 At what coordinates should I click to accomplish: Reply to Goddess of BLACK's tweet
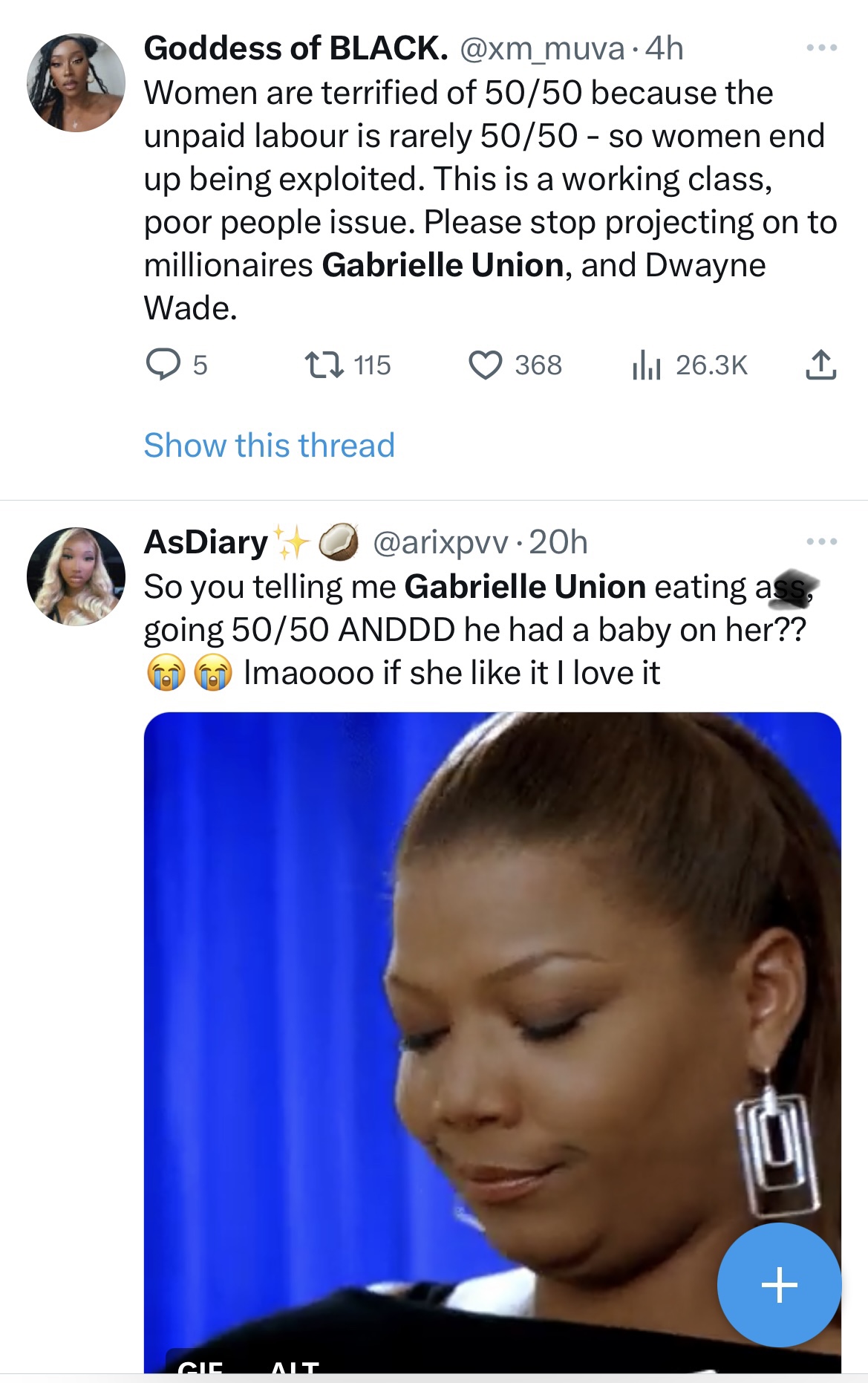[x=164, y=365]
